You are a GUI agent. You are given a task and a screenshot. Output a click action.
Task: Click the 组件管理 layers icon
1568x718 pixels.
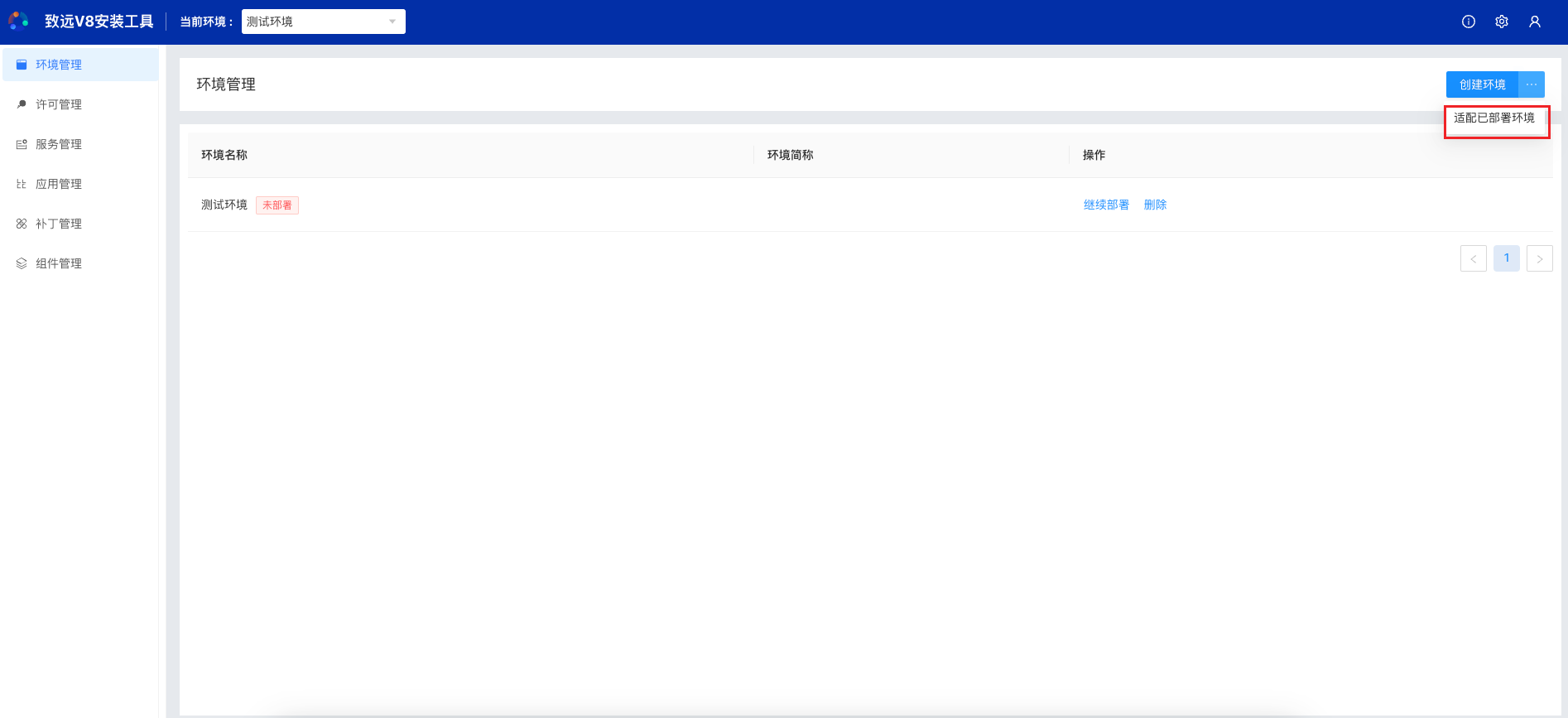coord(22,263)
